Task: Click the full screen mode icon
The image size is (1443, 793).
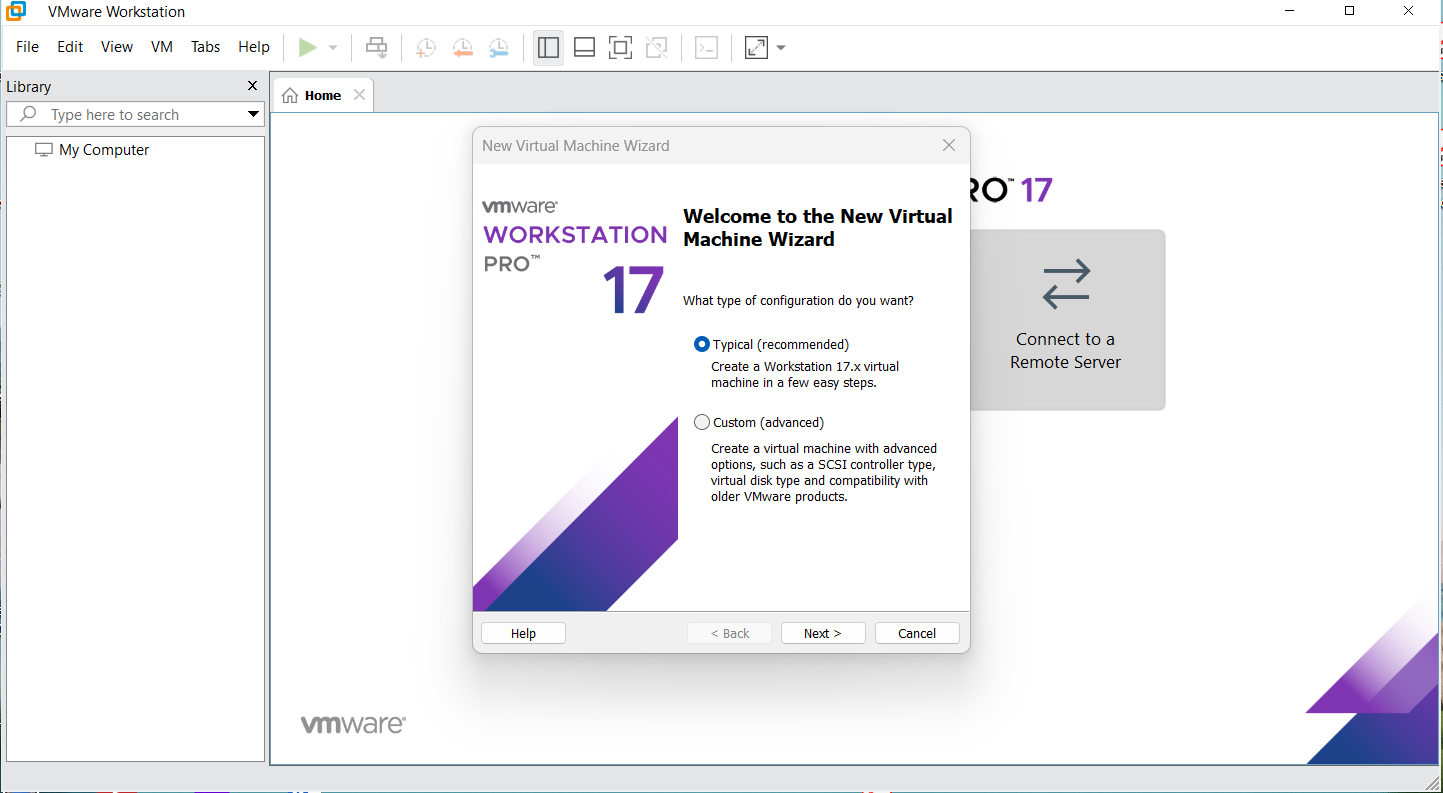Action: point(620,47)
